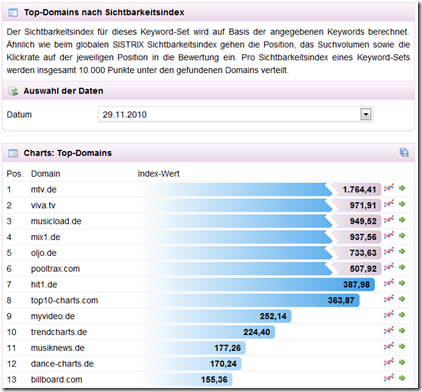Open history chart icon for musiknews.de
Image resolution: width=422 pixels, height=392 pixels.
[389, 346]
